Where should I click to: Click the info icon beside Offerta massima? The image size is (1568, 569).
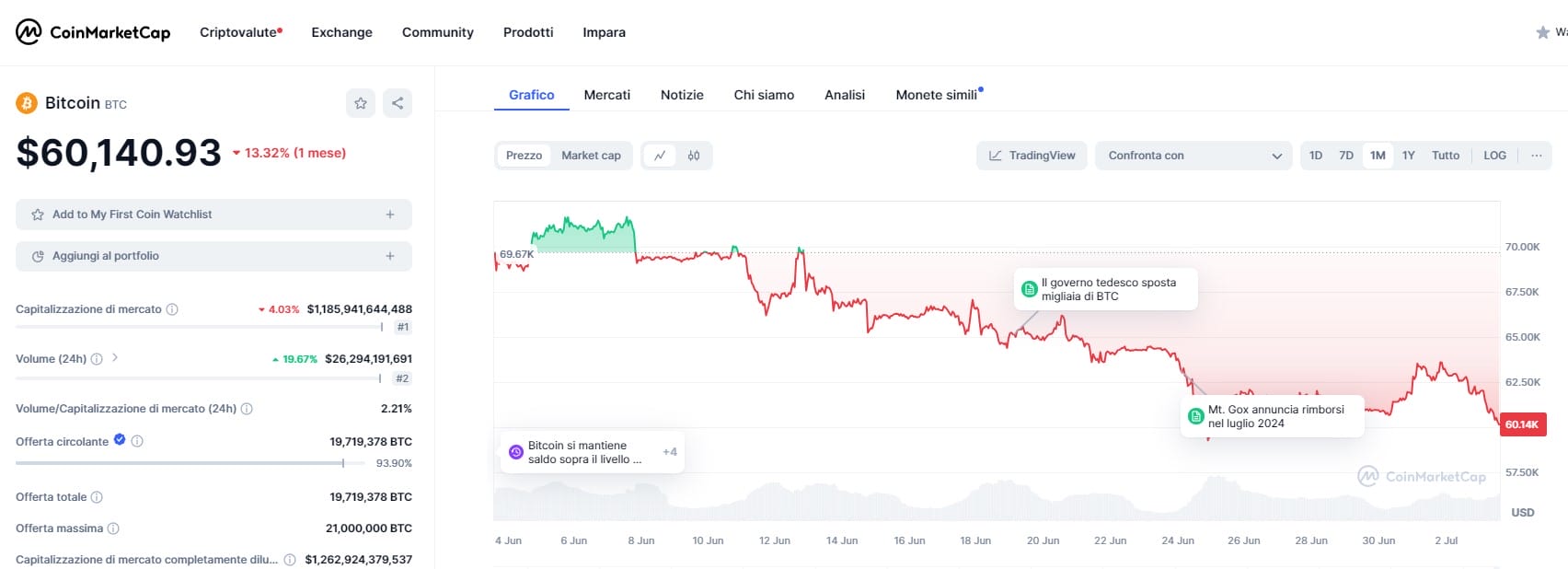tap(113, 528)
